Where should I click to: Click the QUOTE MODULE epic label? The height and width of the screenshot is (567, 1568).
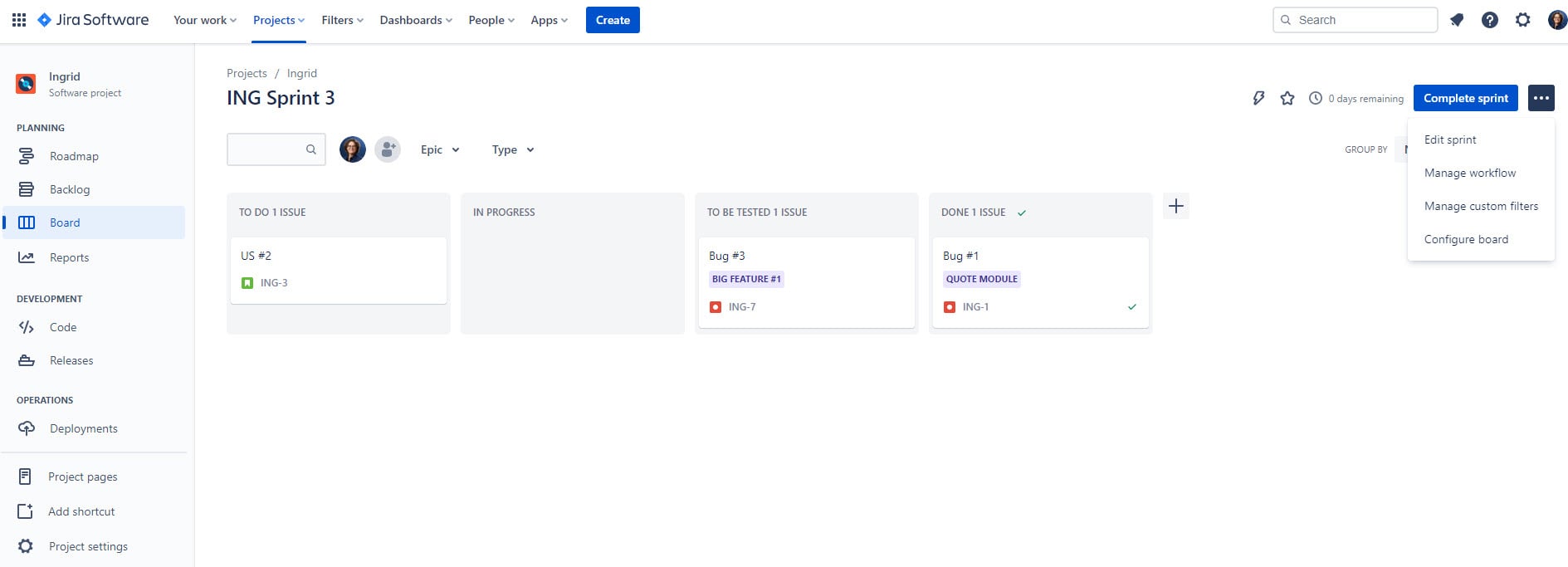982,279
